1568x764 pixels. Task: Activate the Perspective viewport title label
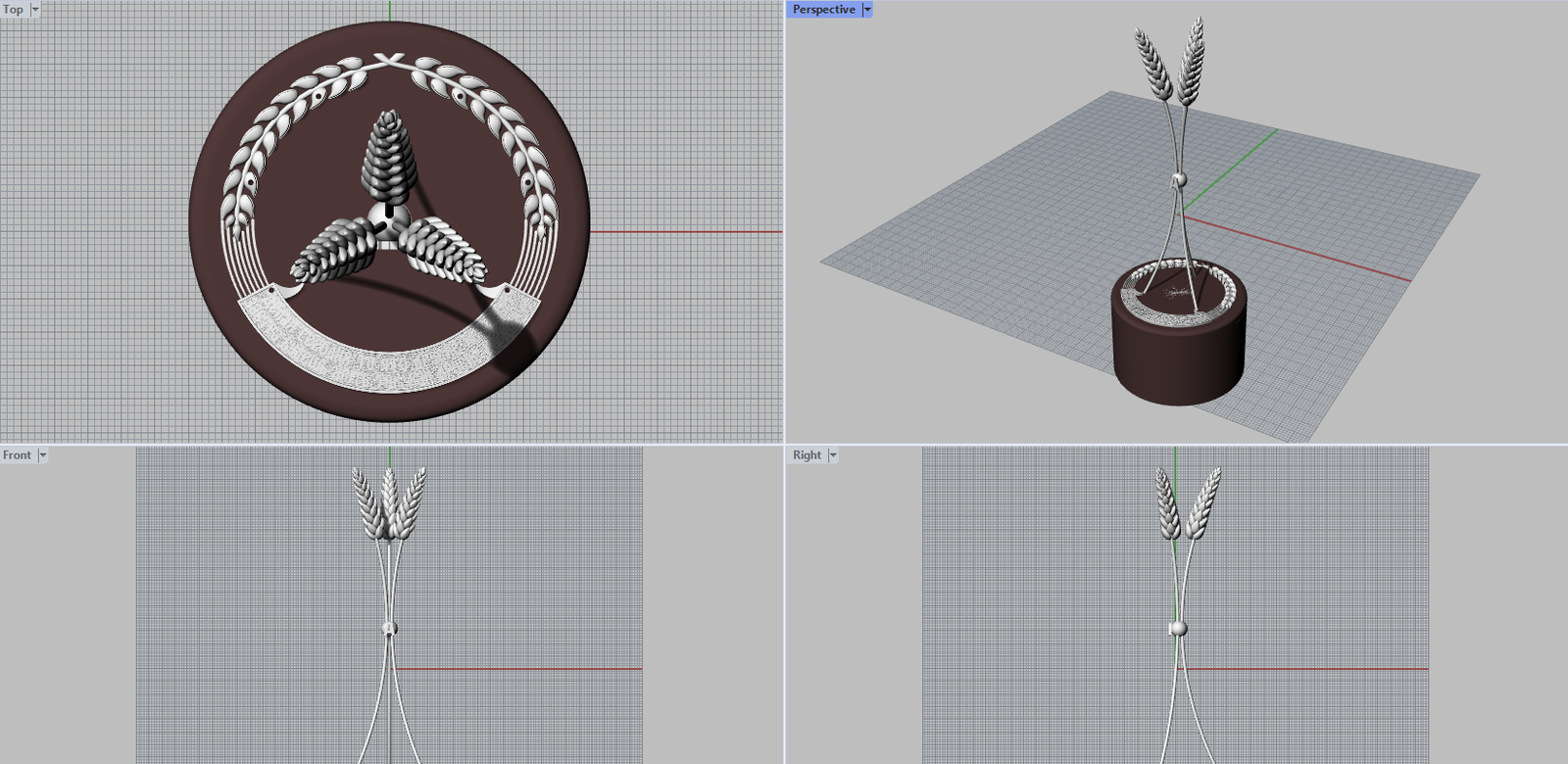click(823, 9)
